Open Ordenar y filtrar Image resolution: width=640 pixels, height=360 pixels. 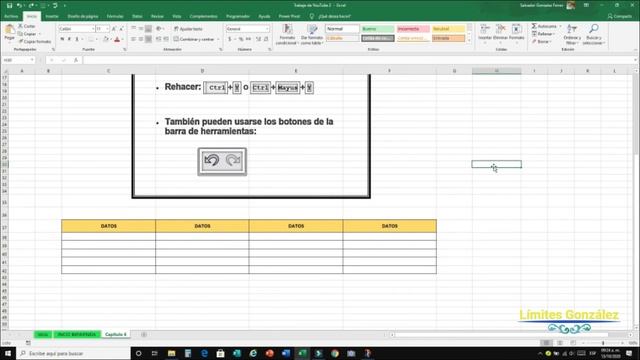(571, 34)
